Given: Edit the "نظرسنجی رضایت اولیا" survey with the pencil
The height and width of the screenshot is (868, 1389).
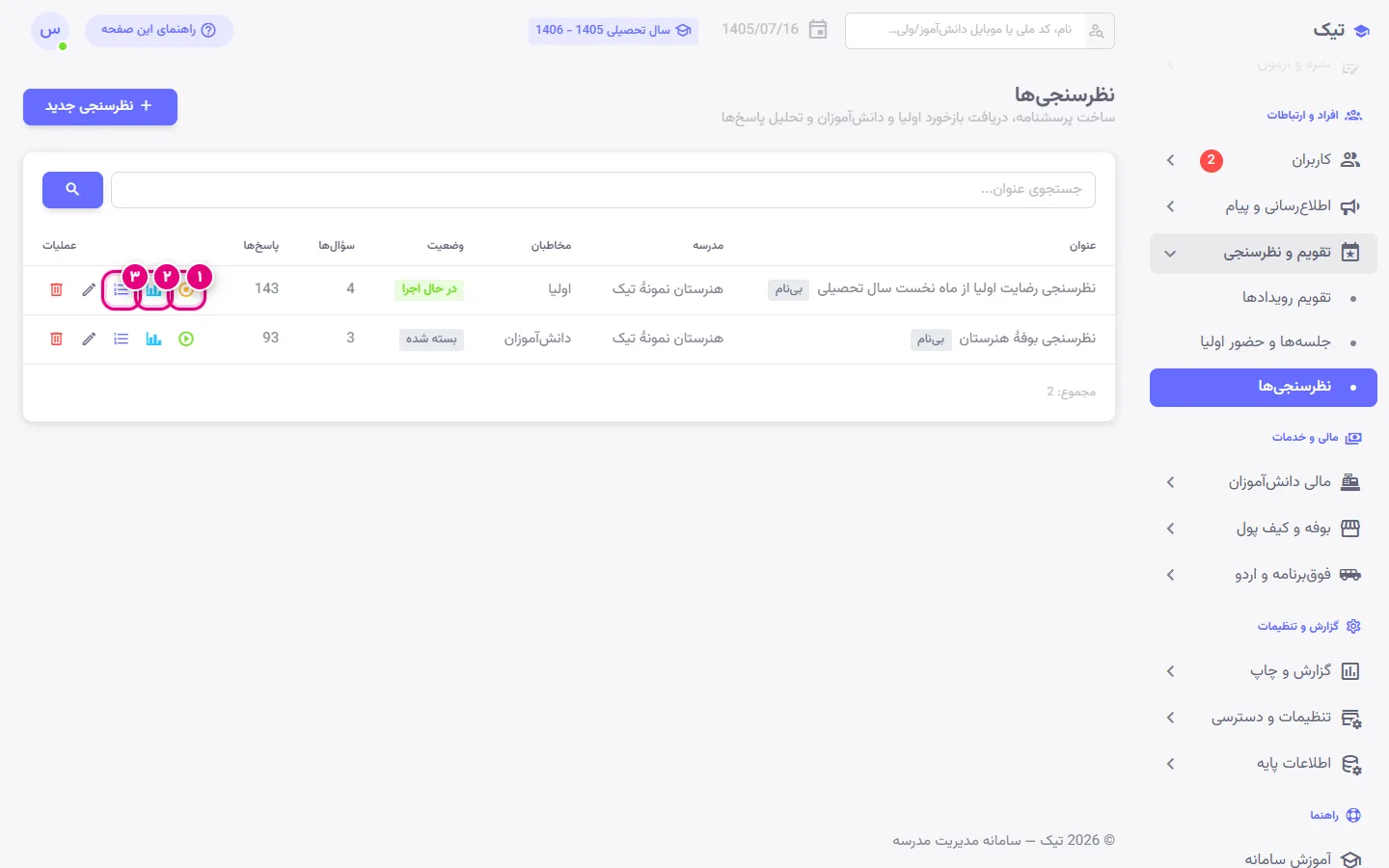Looking at the screenshot, I should point(89,289).
